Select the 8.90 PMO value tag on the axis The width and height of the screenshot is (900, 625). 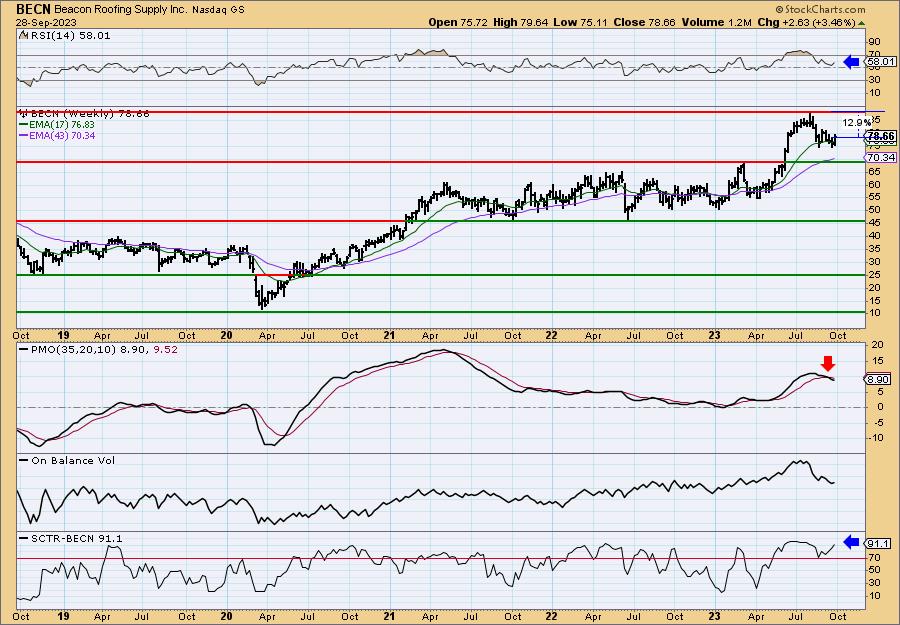pos(878,379)
